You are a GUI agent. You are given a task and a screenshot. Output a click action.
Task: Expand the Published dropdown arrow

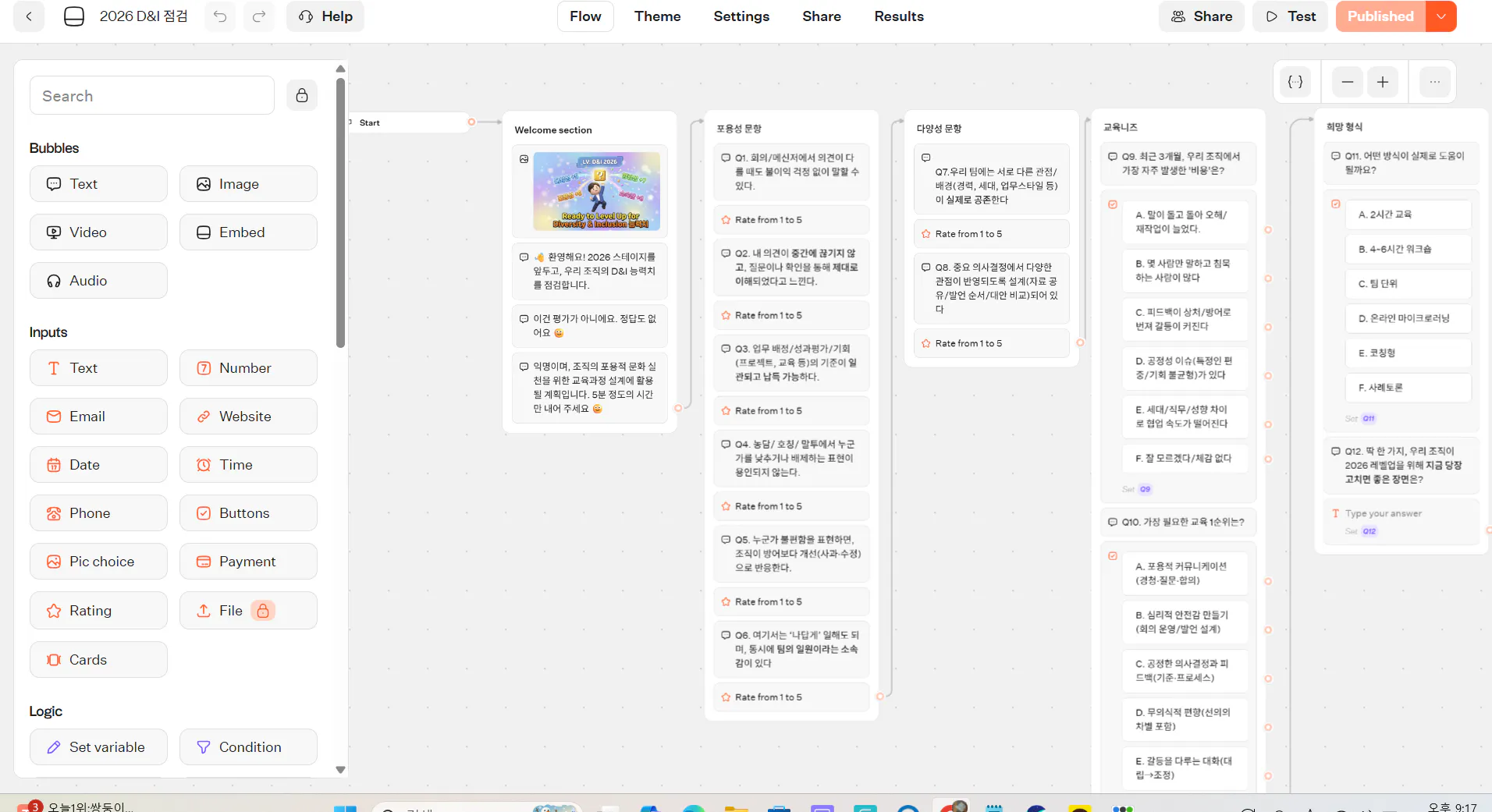tap(1441, 16)
